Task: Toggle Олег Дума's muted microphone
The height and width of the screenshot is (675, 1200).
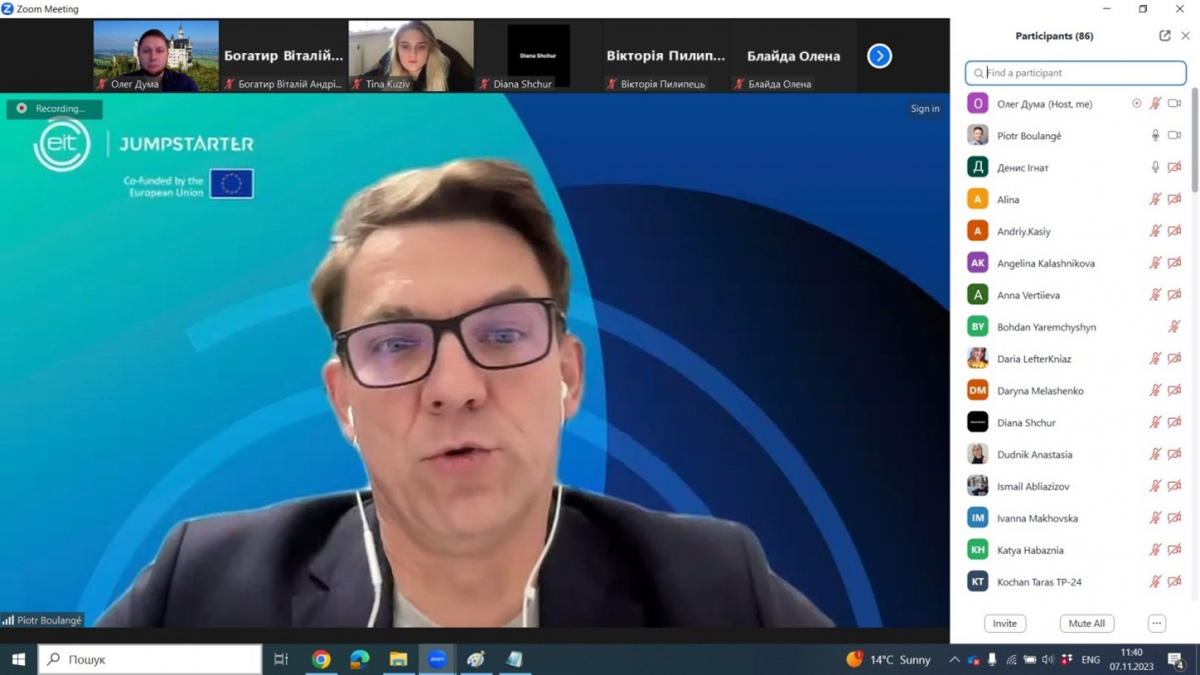Action: pyautogui.click(x=1155, y=104)
